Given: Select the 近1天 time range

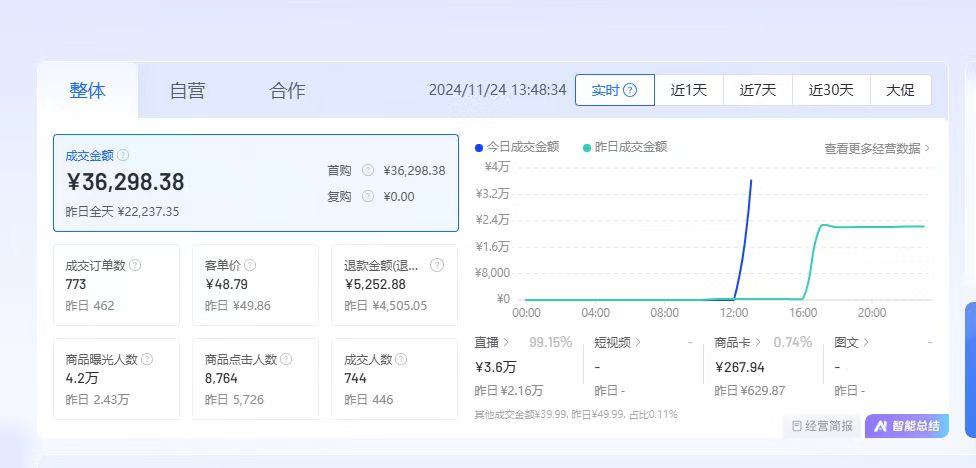Looking at the screenshot, I should pos(689,90).
